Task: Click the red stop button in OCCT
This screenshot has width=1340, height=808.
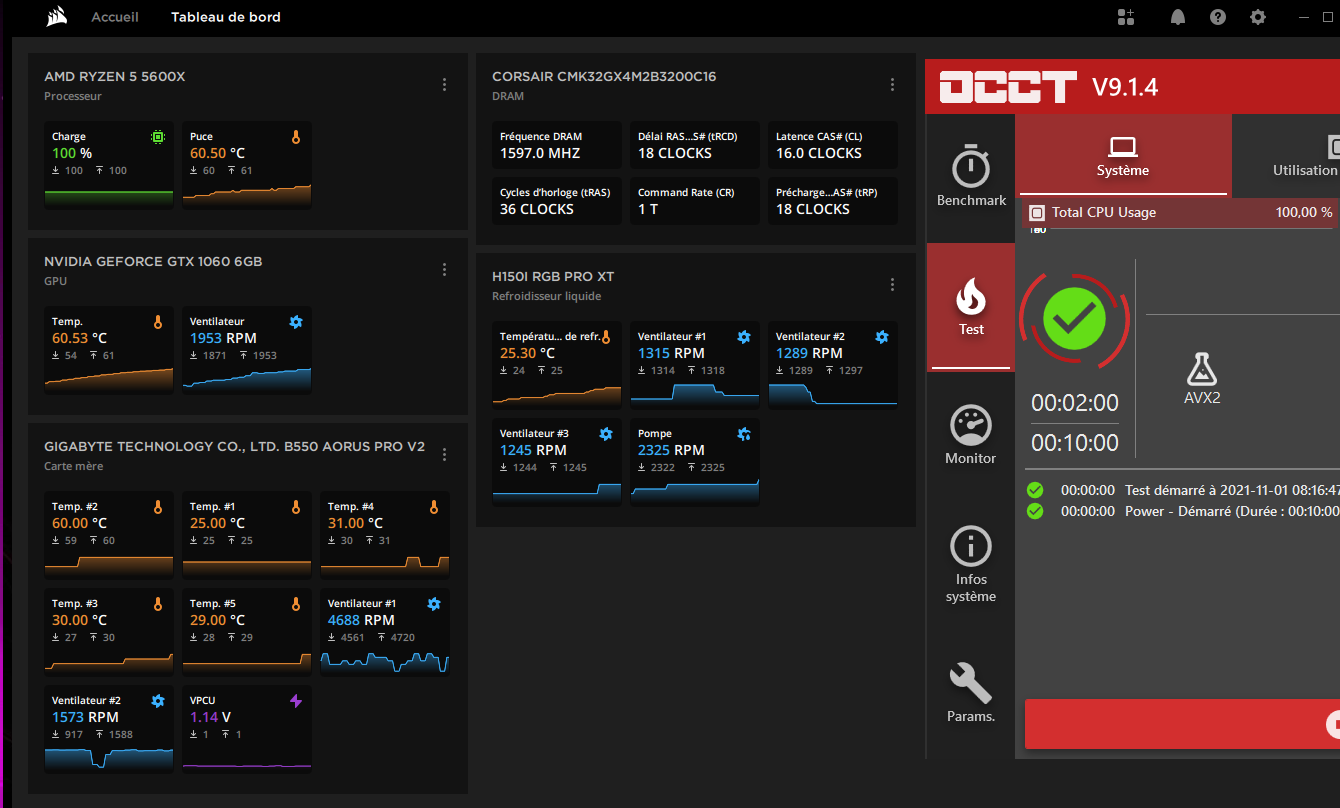Action: point(1182,724)
